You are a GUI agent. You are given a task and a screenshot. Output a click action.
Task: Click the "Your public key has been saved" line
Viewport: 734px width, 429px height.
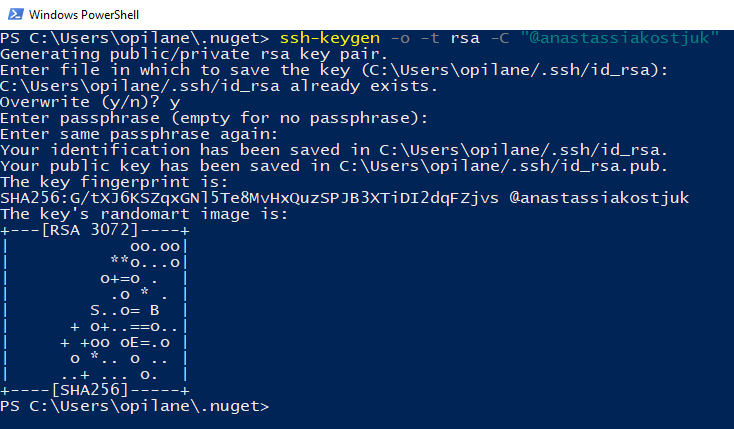click(334, 166)
